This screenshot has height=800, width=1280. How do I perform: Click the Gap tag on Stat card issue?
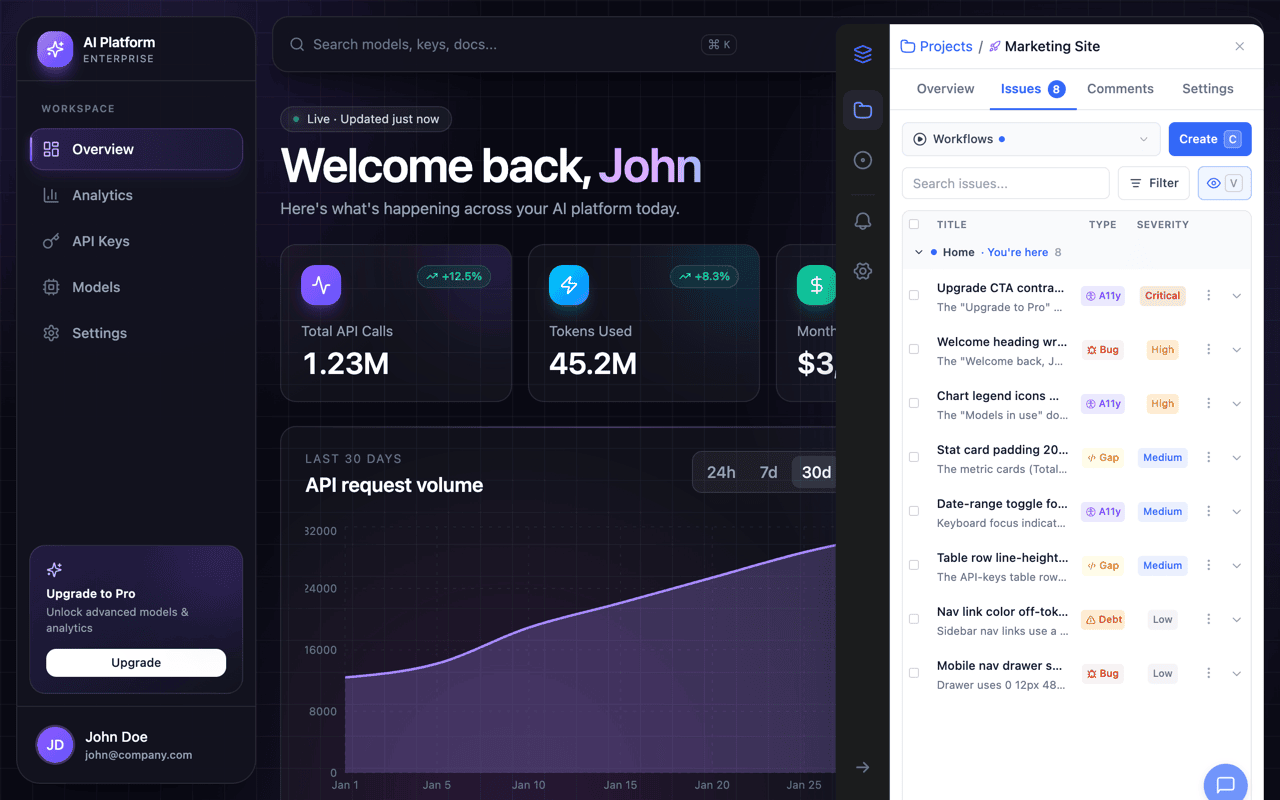coord(1102,458)
